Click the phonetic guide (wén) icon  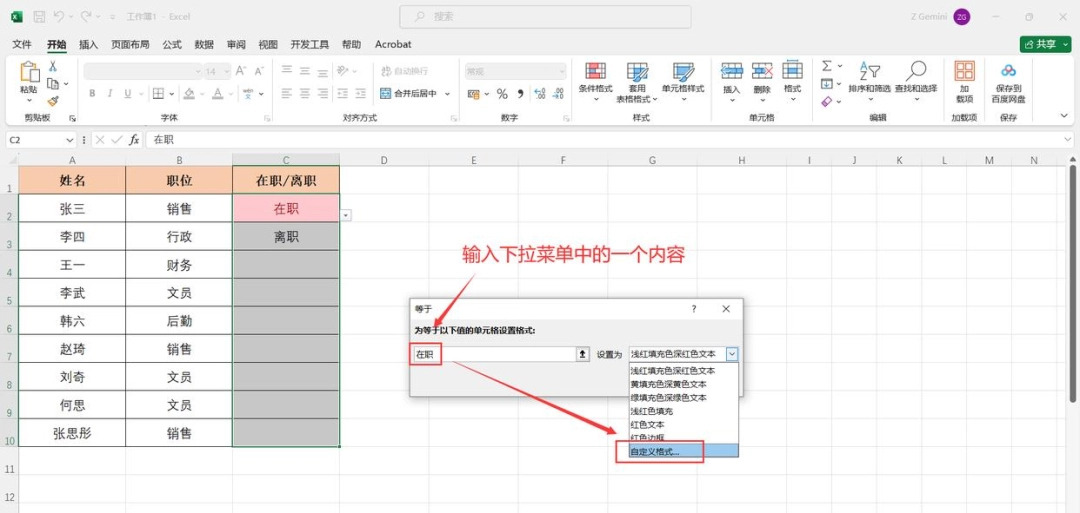[x=248, y=94]
